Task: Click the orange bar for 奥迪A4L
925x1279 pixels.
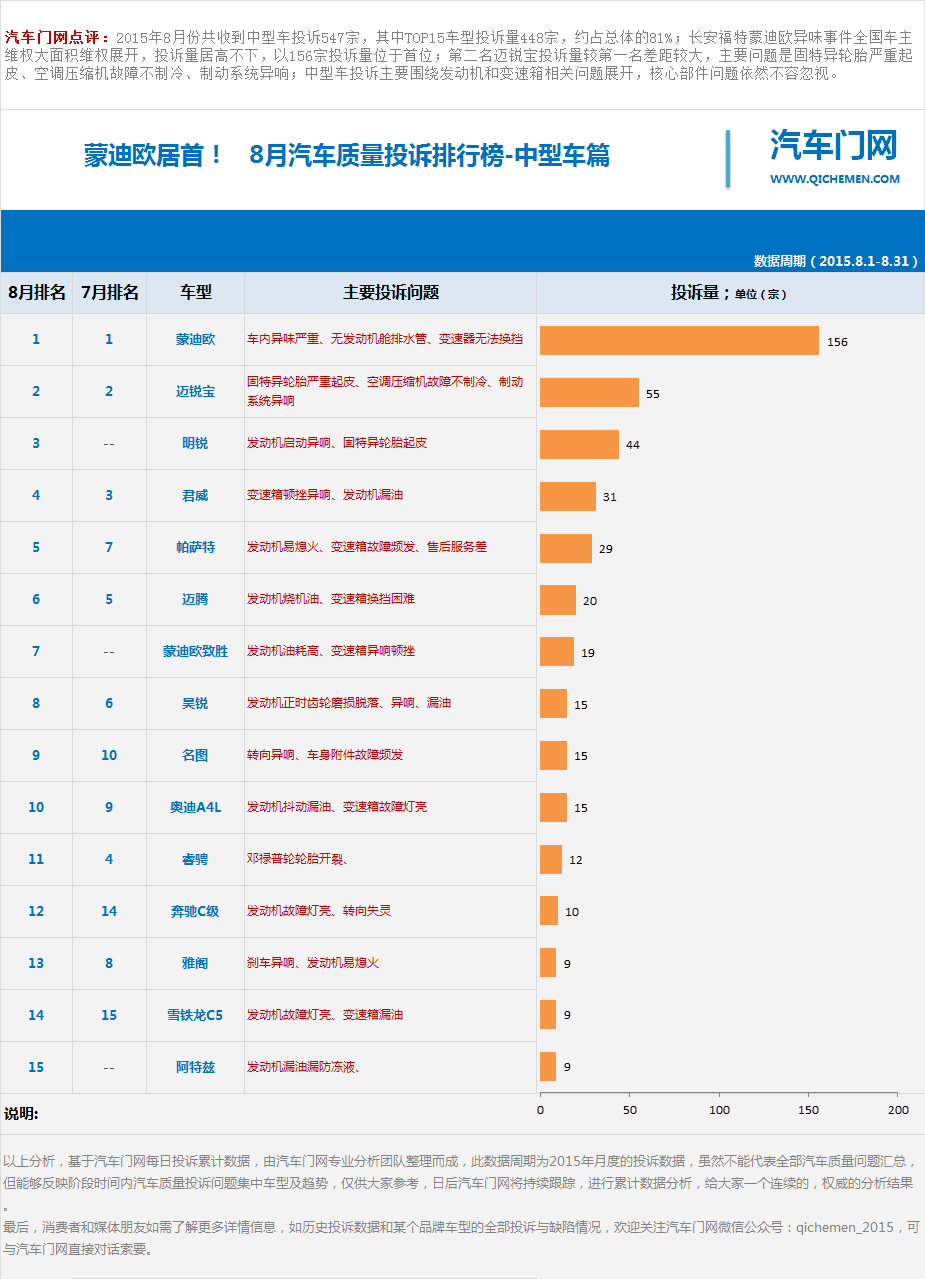Action: click(553, 808)
